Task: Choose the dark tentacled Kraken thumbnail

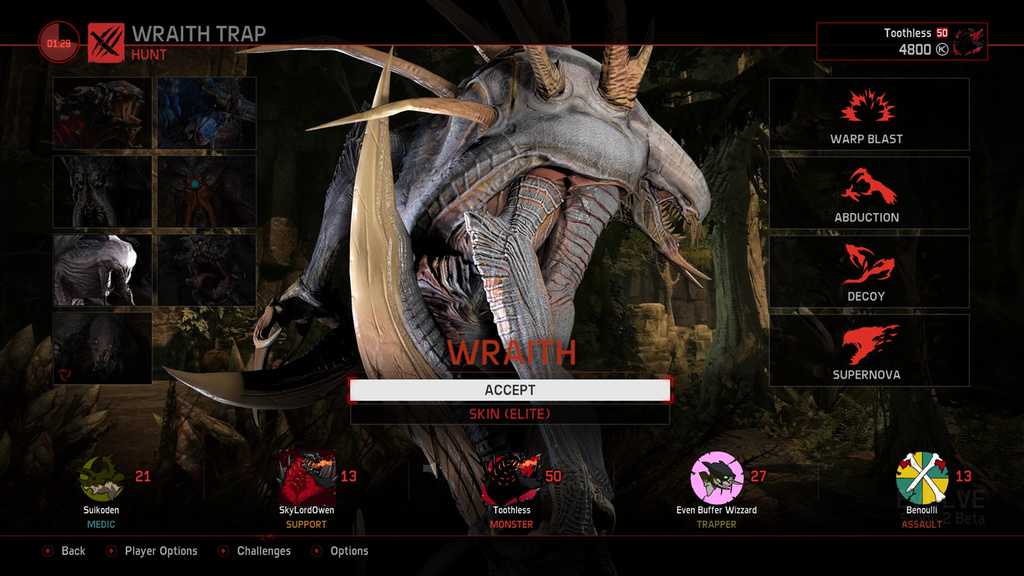Action: click(x=103, y=191)
